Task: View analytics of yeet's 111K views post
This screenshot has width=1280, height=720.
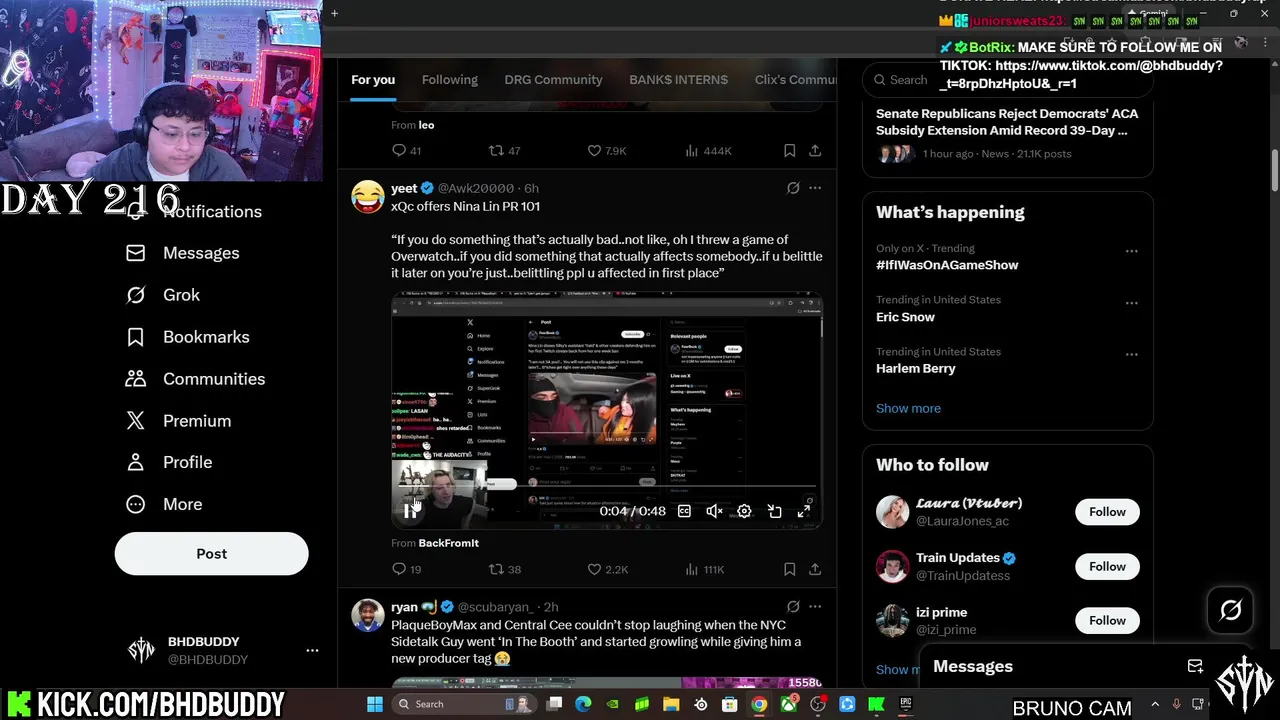Action: [x=704, y=569]
